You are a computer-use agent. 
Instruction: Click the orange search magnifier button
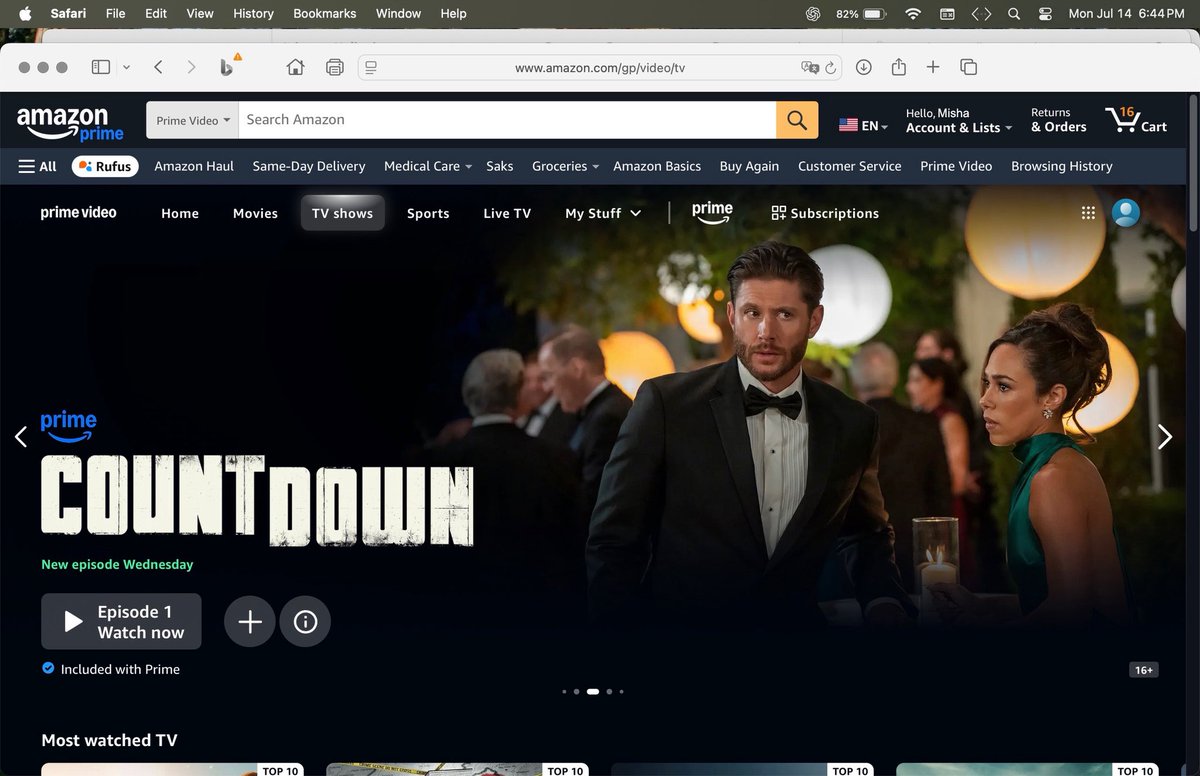797,120
